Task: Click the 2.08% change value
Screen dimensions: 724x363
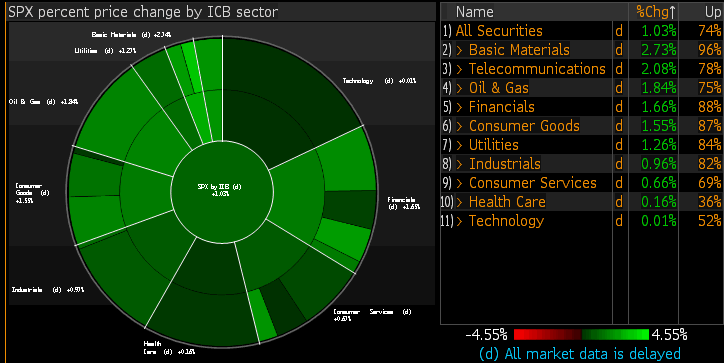Action: (x=659, y=69)
